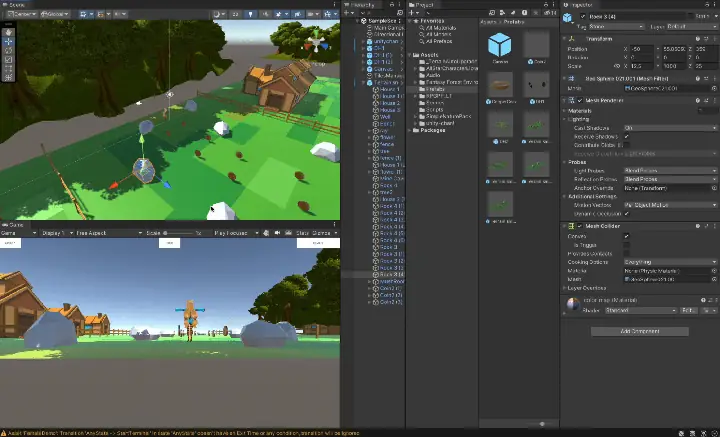The height and width of the screenshot is (437, 720).
Task: Toggle scene lighting lightbulb icon
Action: coord(250,14)
